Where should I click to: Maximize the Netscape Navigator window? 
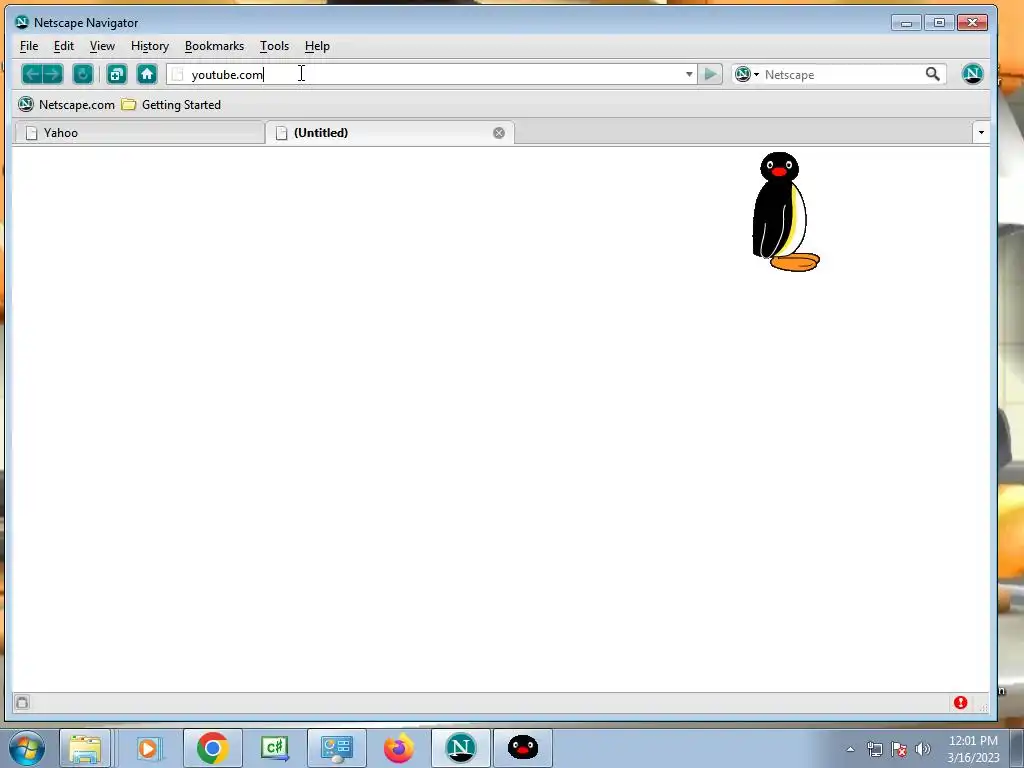coord(939,23)
